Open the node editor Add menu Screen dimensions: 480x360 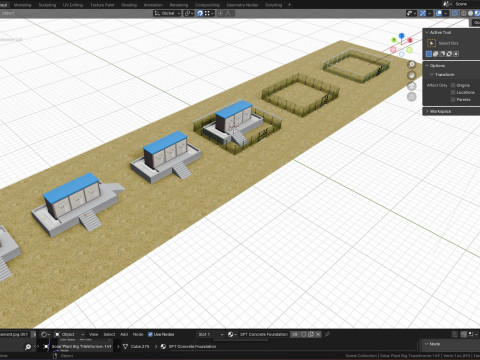click(x=124, y=334)
